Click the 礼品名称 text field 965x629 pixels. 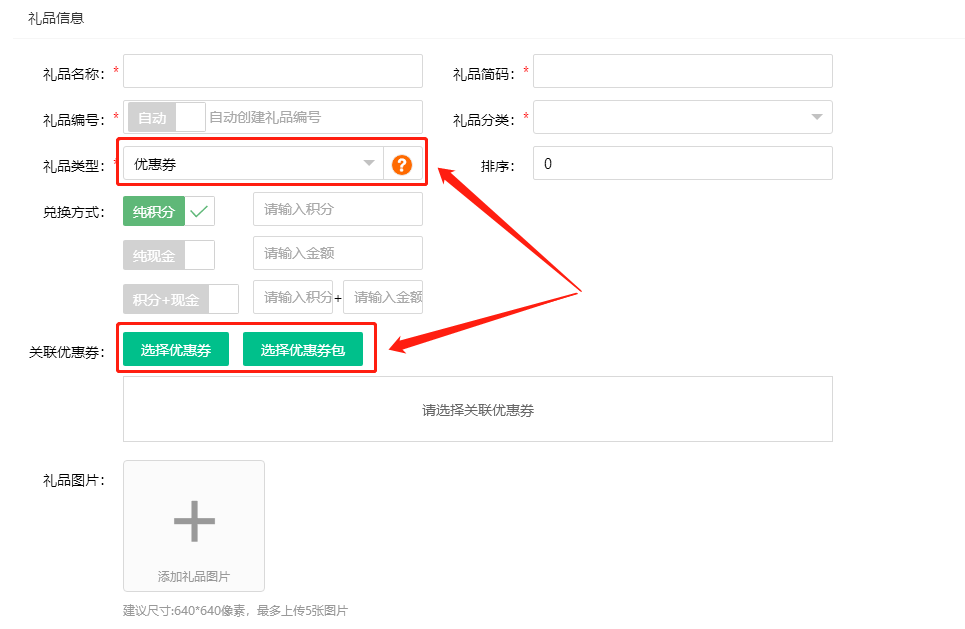(273, 71)
